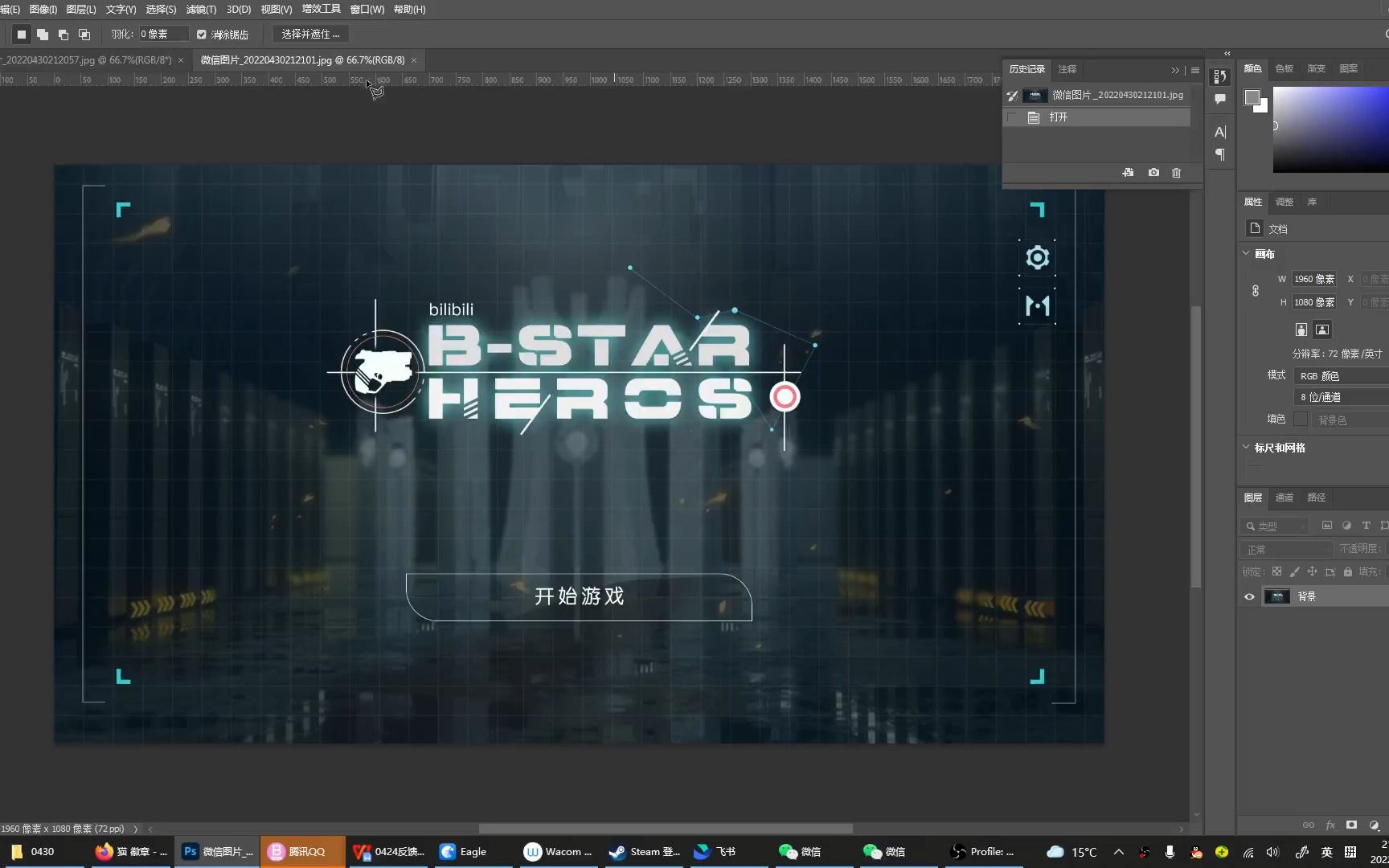Open the blend mode dropdown showing 正常

(1287, 550)
